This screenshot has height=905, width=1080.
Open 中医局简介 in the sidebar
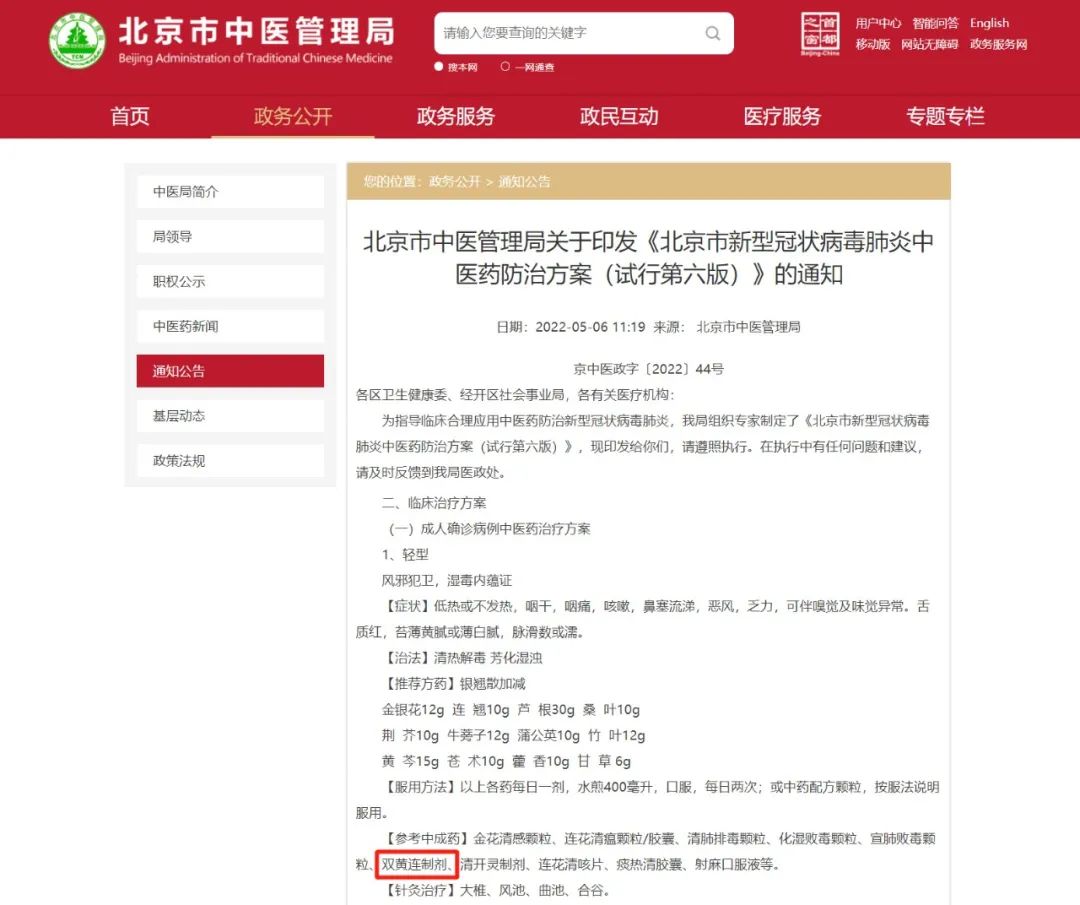click(x=230, y=191)
